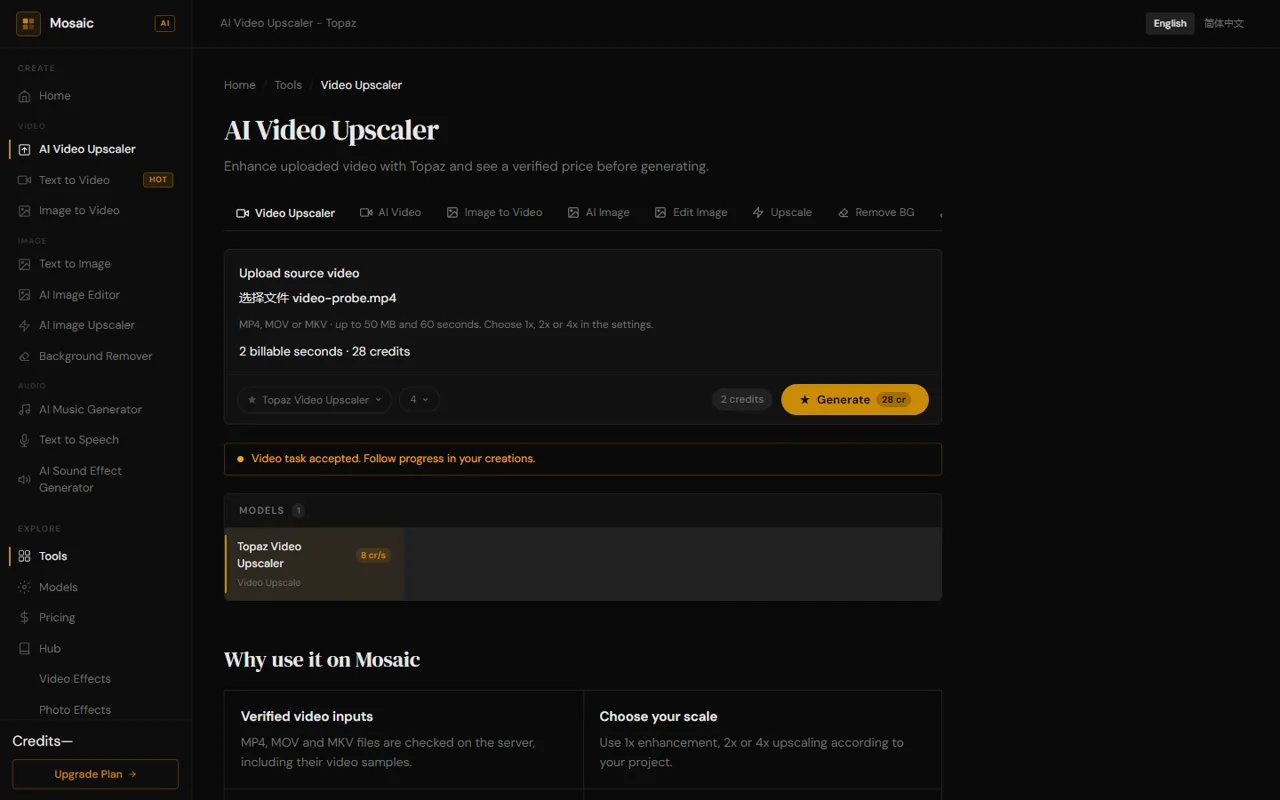Click the 'Video task accepted' status message
This screenshot has width=1280, height=800.
click(583, 459)
